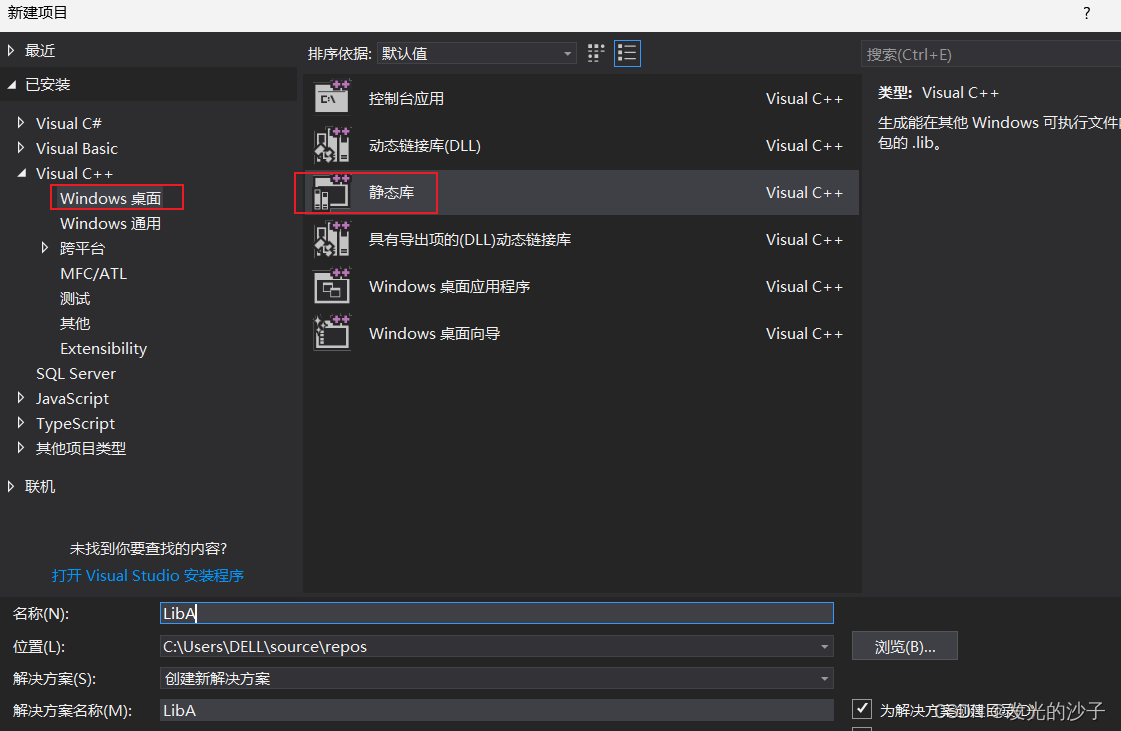The image size is (1121, 731).
Task: Click the location path text field
Action: [x=488, y=647]
